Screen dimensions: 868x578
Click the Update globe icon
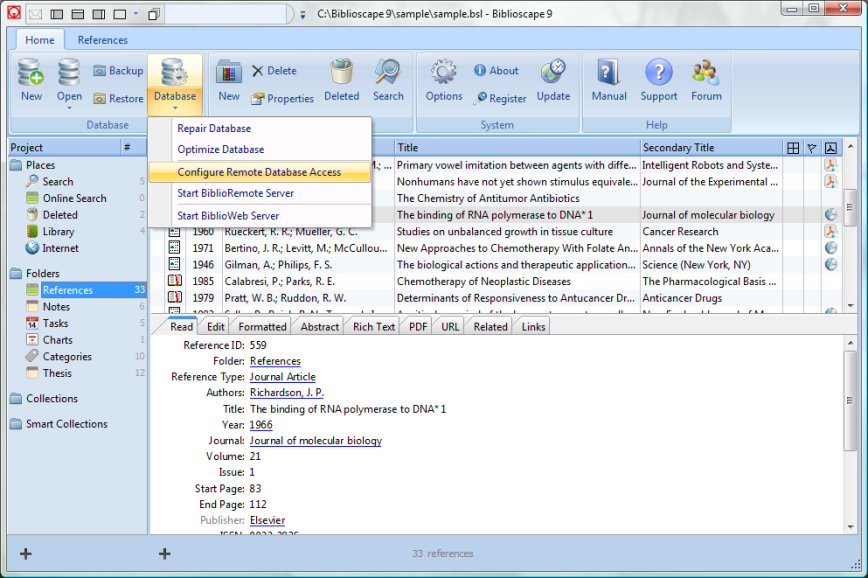click(x=553, y=81)
